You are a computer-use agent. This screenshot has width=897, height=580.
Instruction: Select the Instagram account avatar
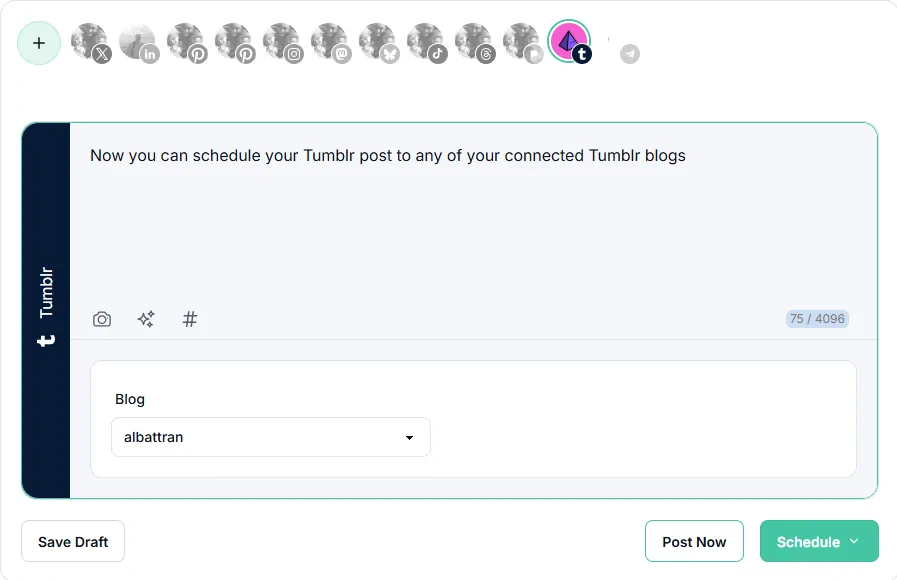point(283,43)
